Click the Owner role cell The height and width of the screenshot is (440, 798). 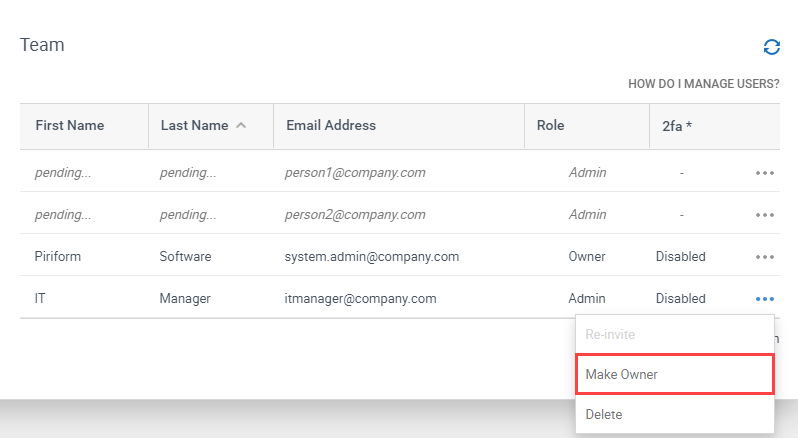click(x=587, y=256)
